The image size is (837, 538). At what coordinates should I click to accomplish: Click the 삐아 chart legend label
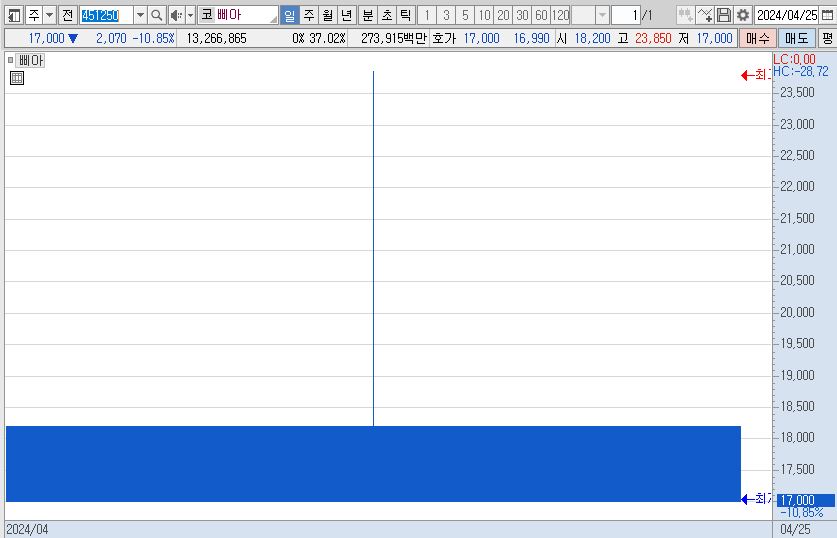click(31, 60)
